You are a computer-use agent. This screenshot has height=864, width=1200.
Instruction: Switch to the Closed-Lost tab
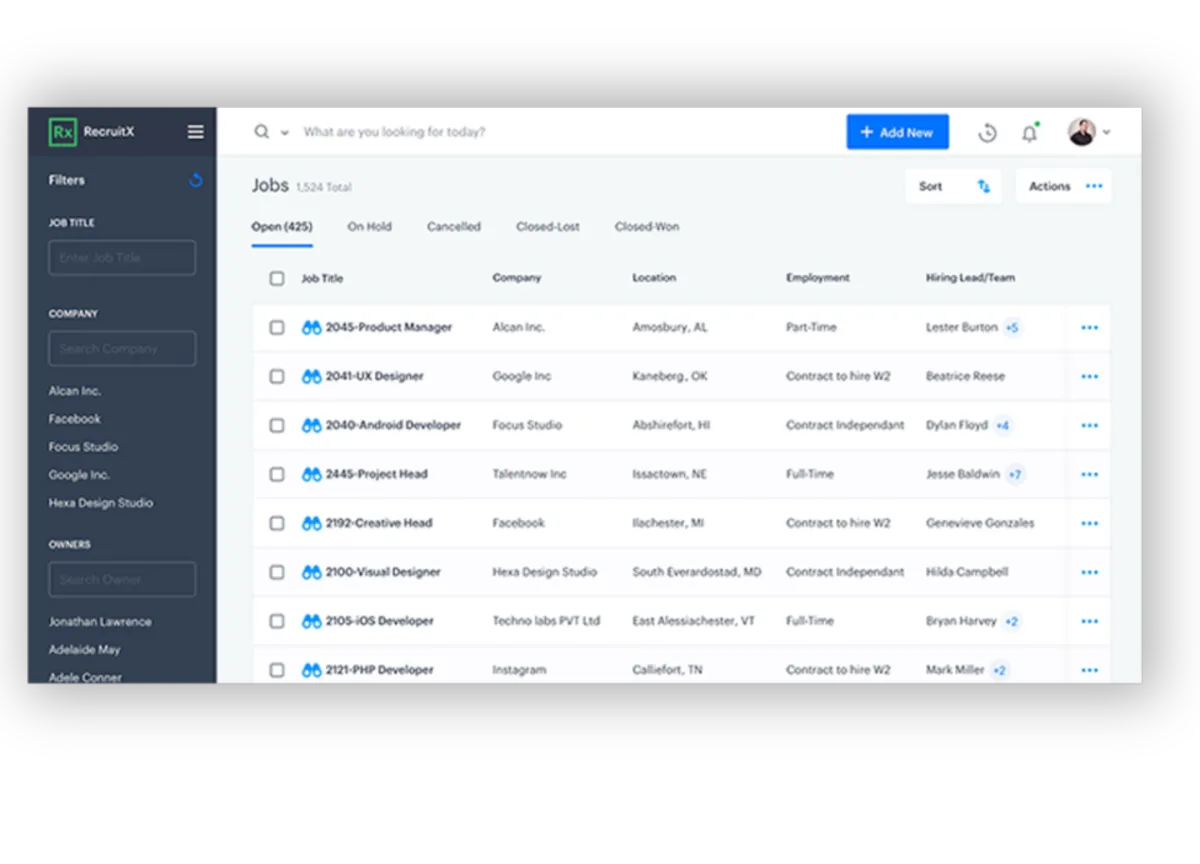548,227
